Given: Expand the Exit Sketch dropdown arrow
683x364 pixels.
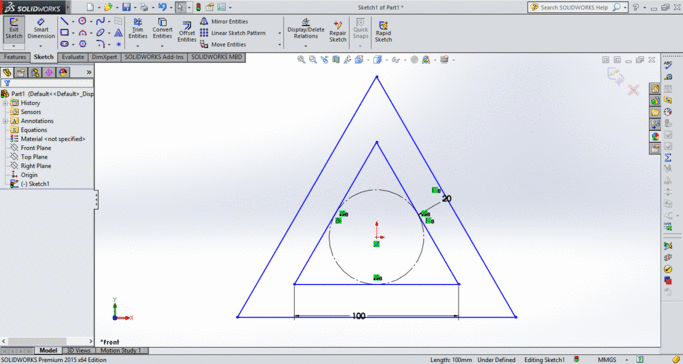Looking at the screenshot, I should pos(14,46).
